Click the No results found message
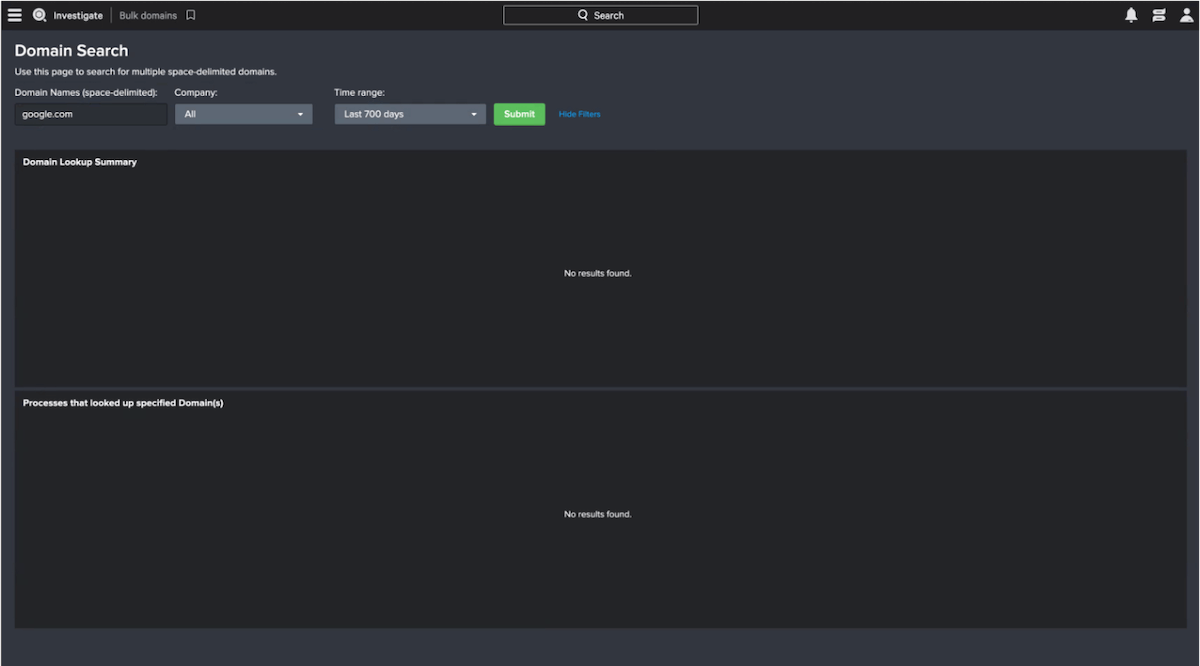The height and width of the screenshot is (666, 1200). [x=597, y=272]
